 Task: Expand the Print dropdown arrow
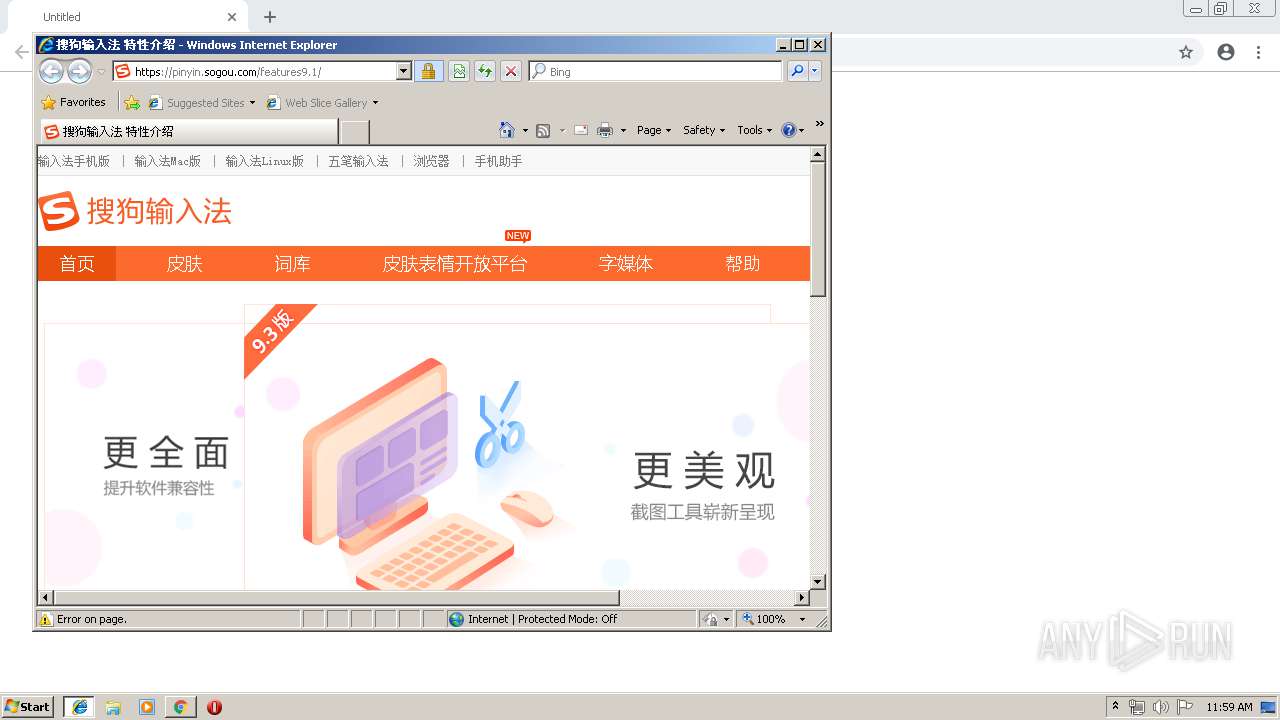[623, 130]
